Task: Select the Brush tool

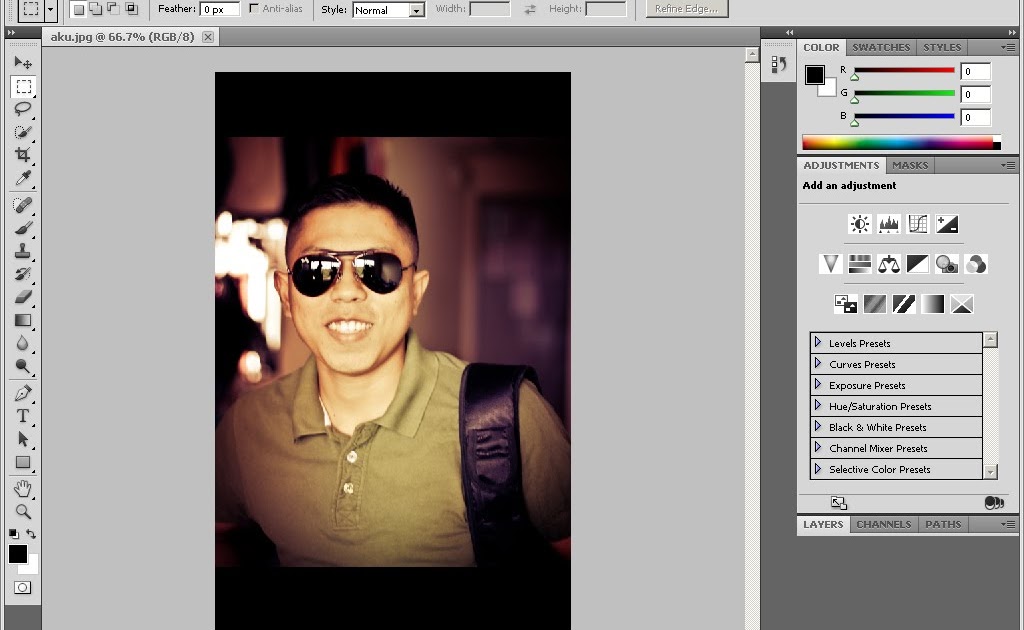Action: [23, 228]
